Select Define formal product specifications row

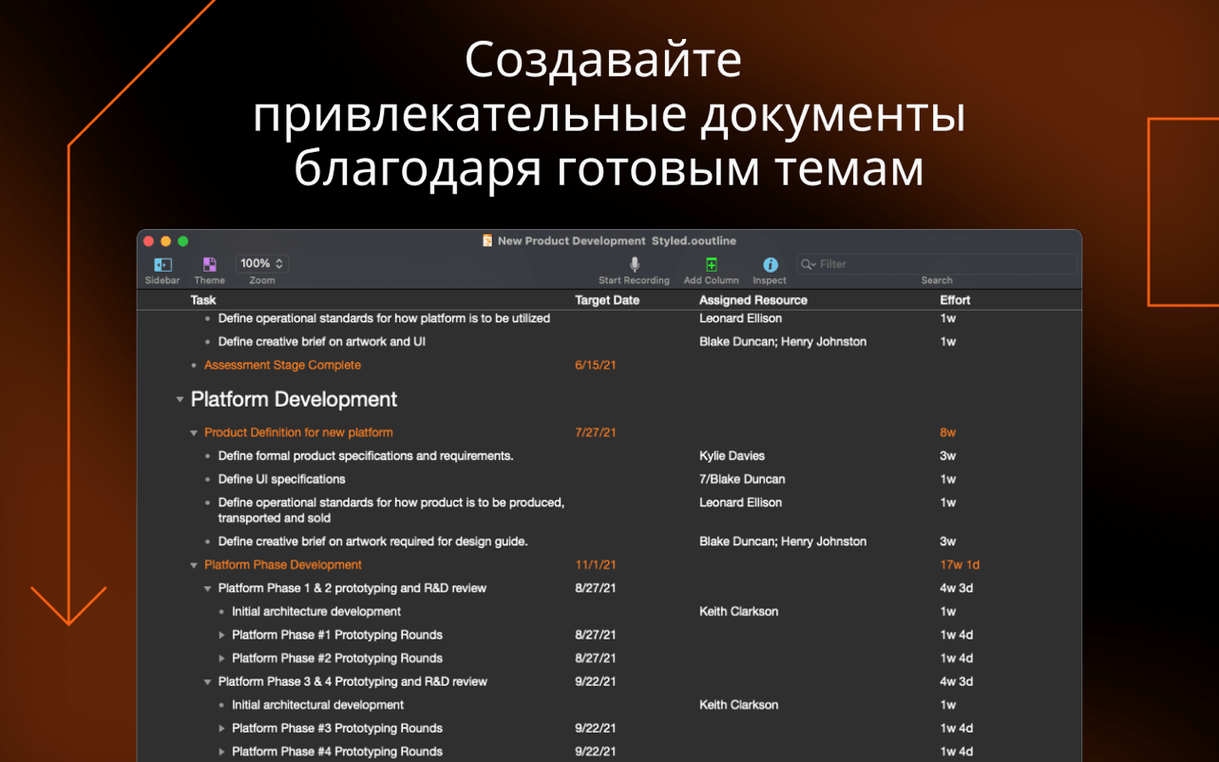[365, 456]
